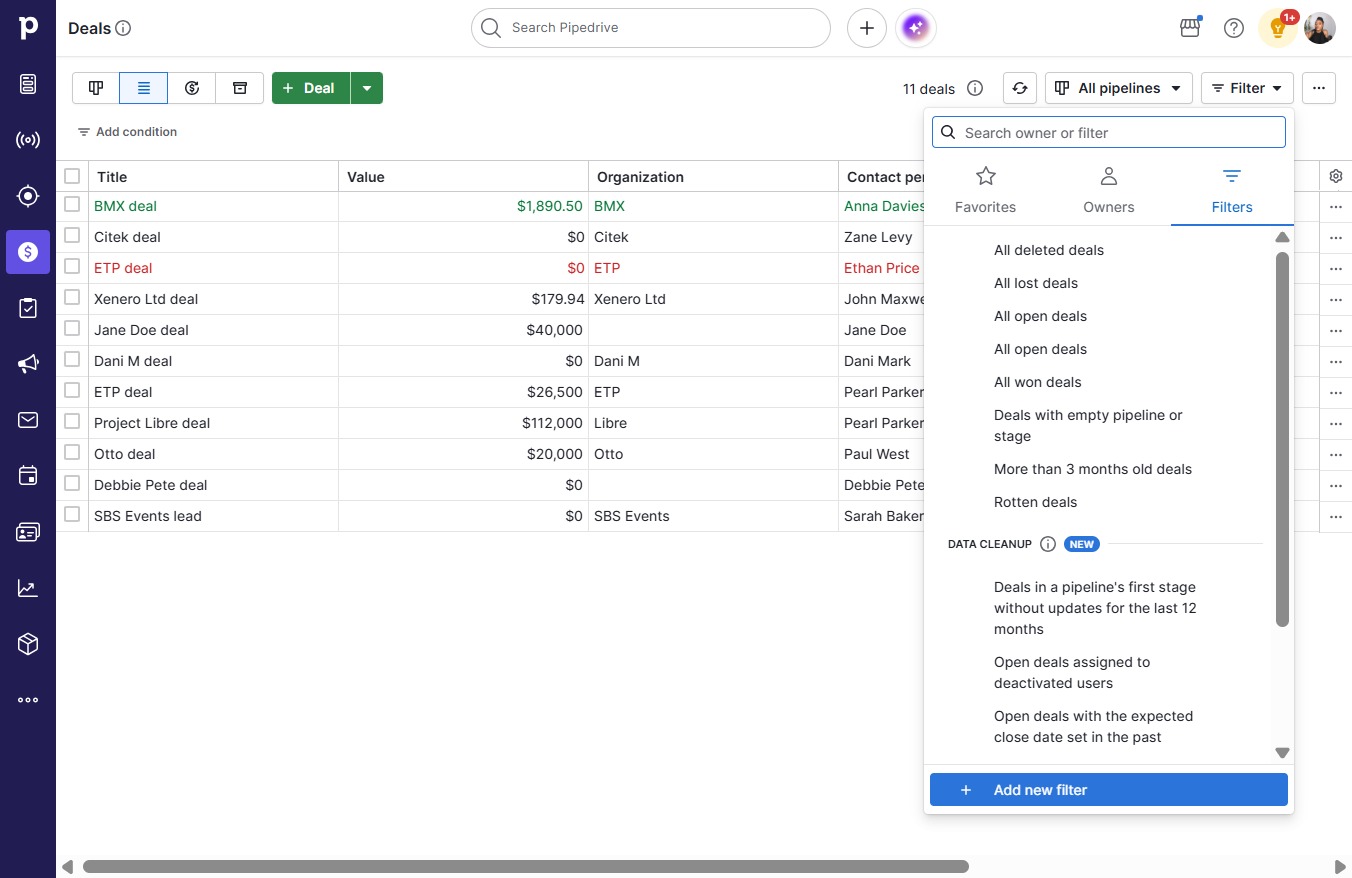The image size is (1352, 878).
Task: Switch to the Owners tab
Action: click(x=1109, y=190)
